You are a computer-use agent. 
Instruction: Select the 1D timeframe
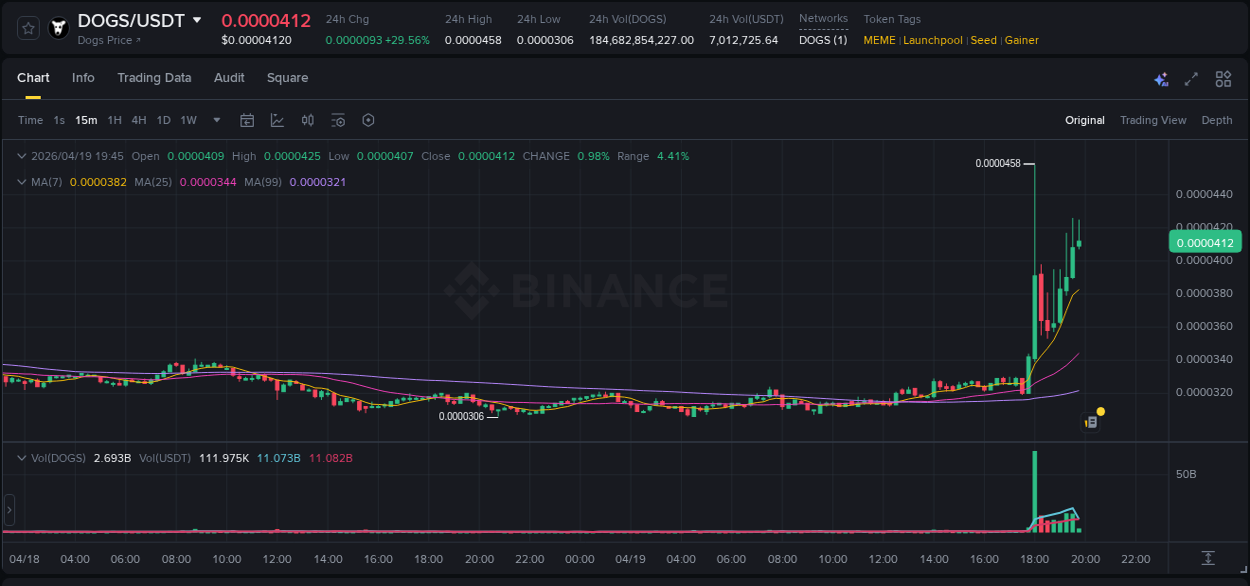click(163, 120)
